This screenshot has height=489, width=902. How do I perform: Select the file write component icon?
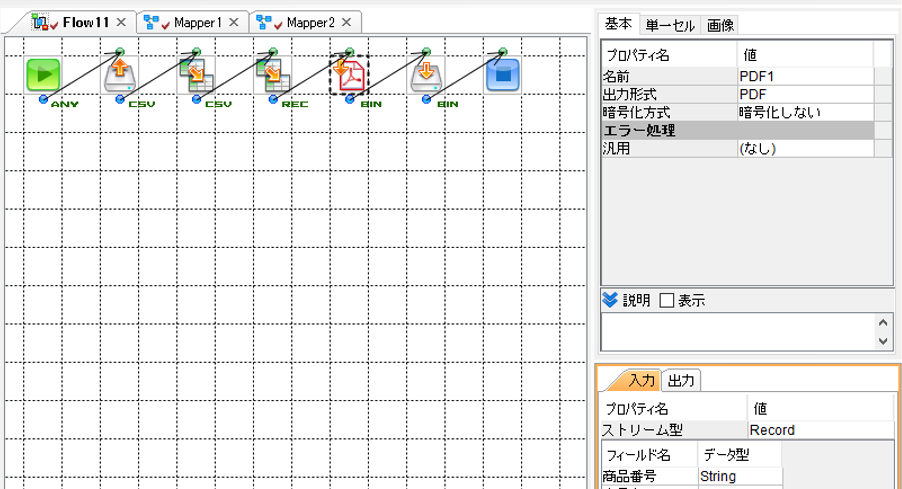[x=426, y=75]
